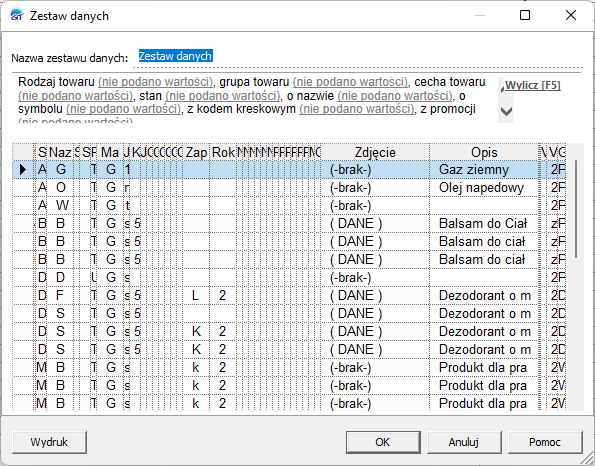
Task: Click the Zap column header
Action: click(x=196, y=153)
